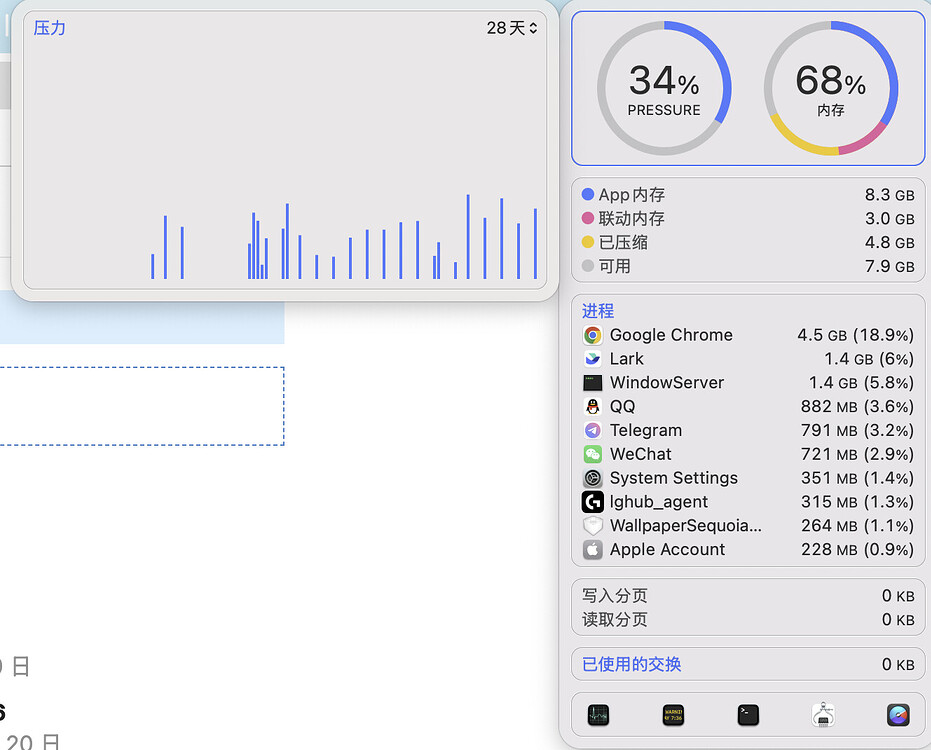Select the 联动内存 3.0 GB value

pos(889,219)
